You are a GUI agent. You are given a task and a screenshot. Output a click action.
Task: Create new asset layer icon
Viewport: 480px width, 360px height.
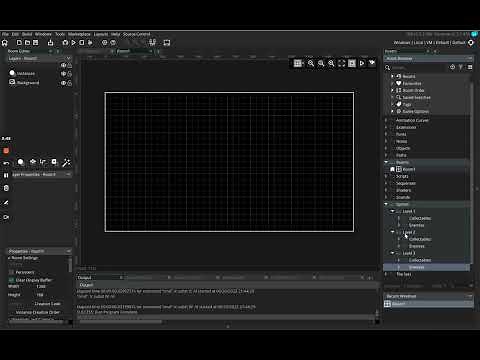(x=54, y=162)
